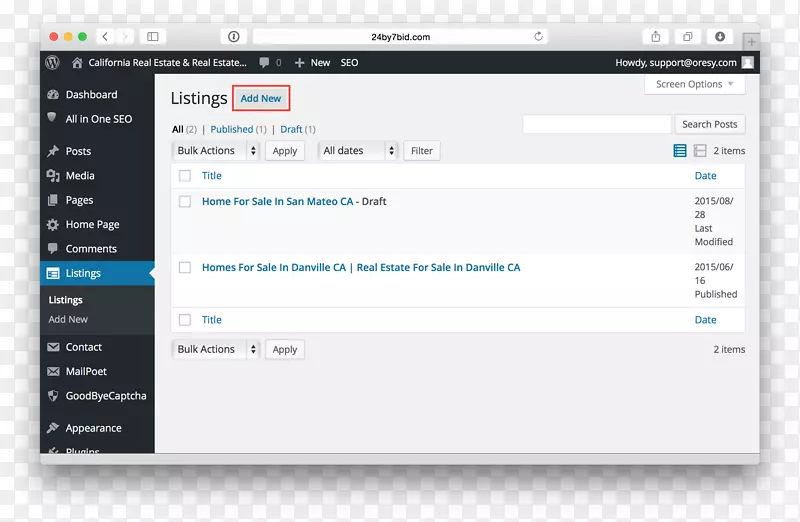This screenshot has width=800, height=522.
Task: Click site name California Real Estate
Action: [167, 63]
